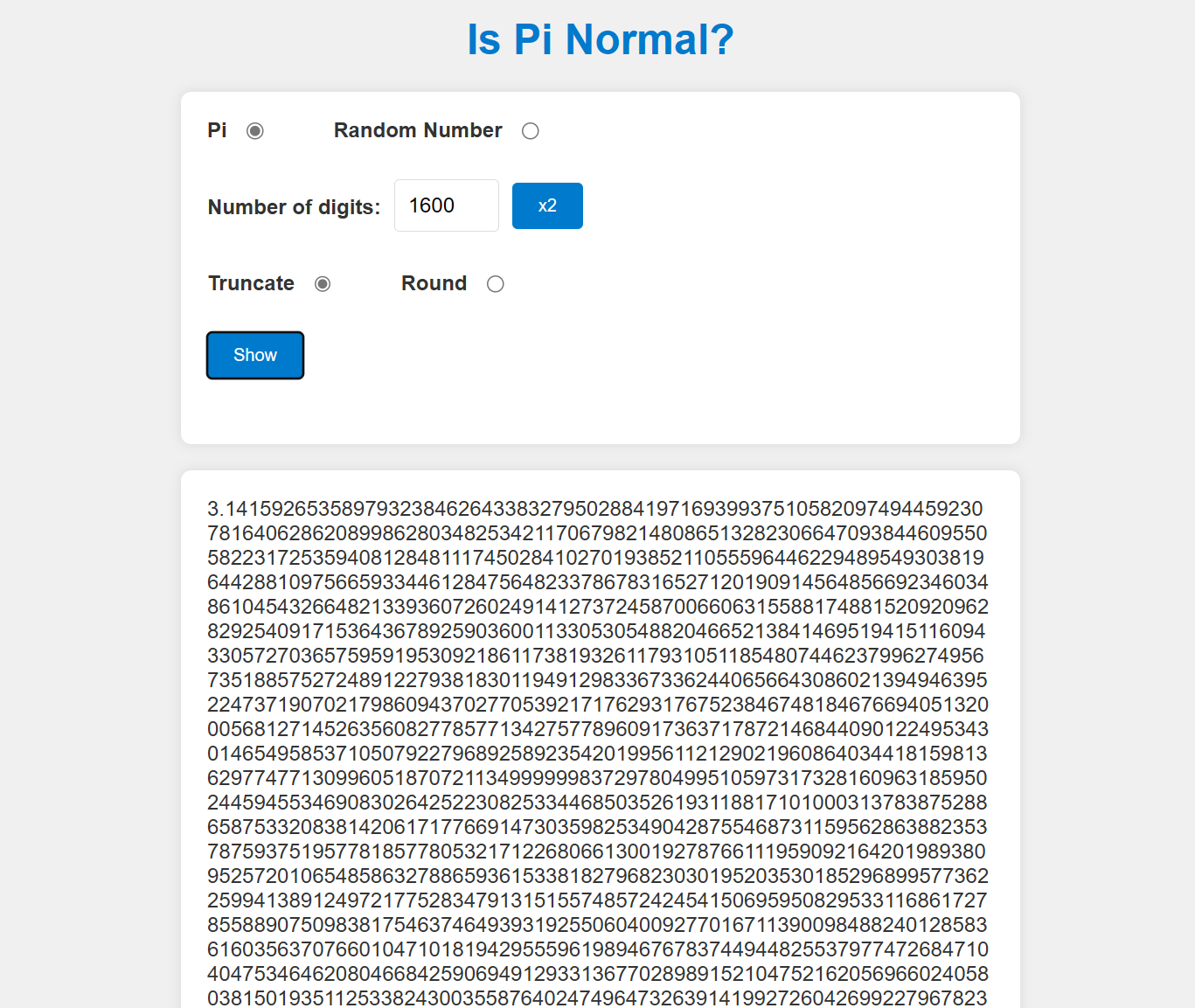Enable Truncate option
1195x1008 pixels.
(x=323, y=283)
